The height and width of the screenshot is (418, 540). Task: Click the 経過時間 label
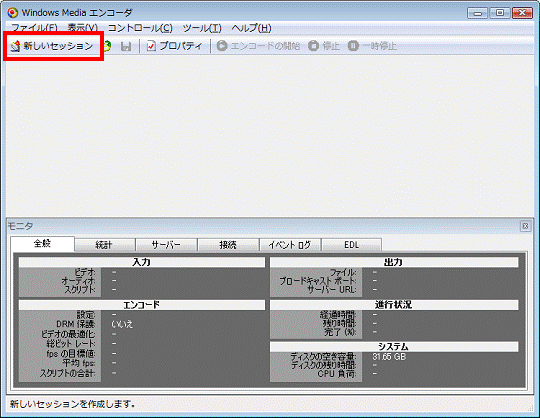pyautogui.click(x=338, y=314)
